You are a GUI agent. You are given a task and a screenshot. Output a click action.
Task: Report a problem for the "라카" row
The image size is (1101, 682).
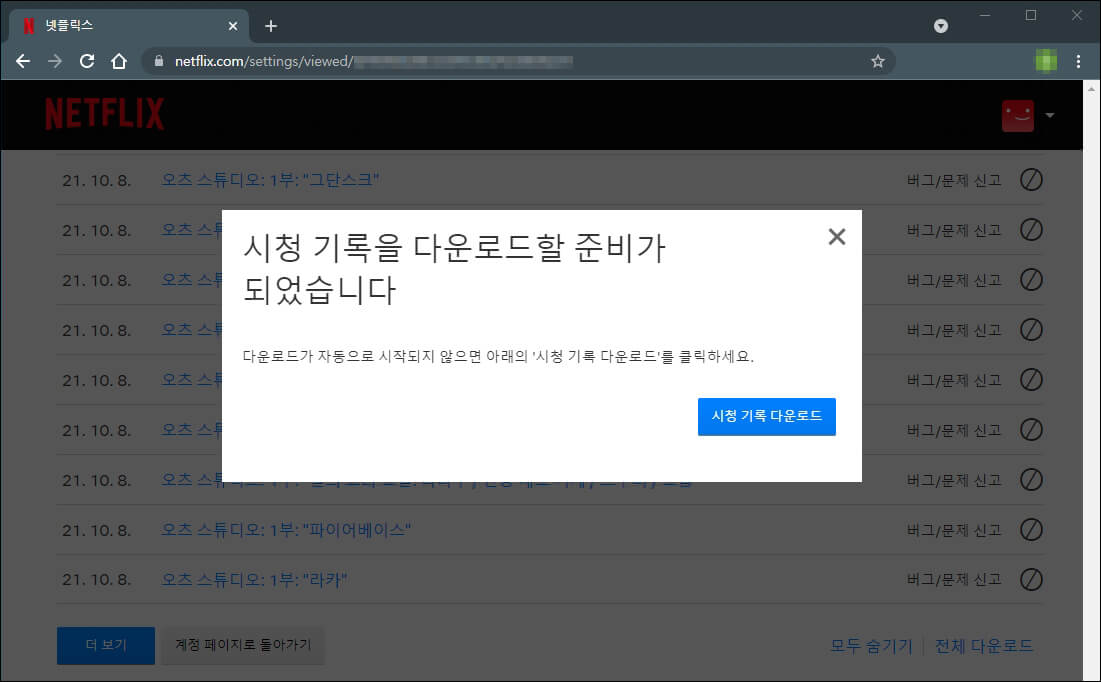(954, 580)
